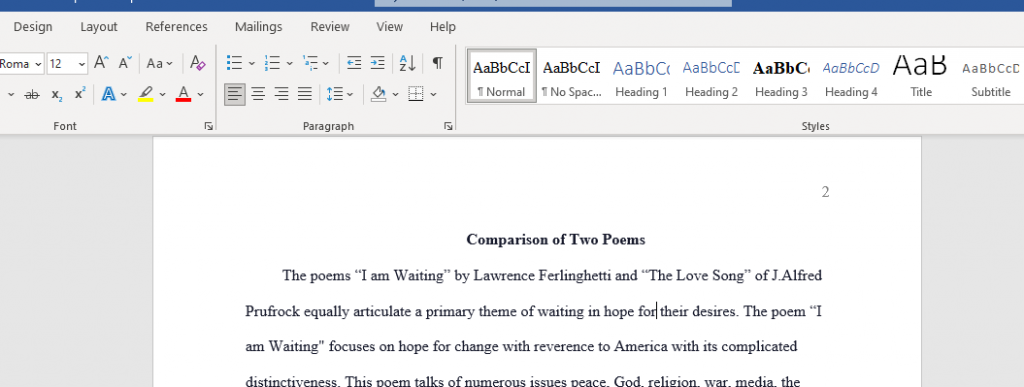Align text left
The width and height of the screenshot is (1024, 387).
click(x=235, y=95)
